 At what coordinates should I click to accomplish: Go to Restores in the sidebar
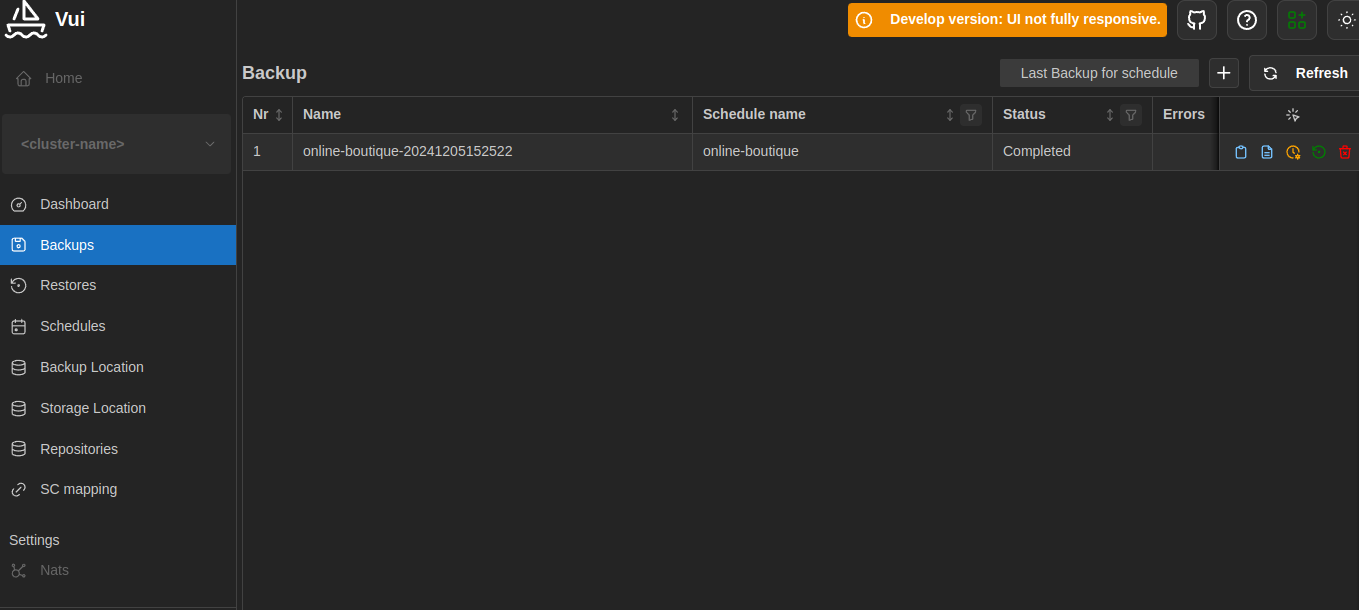(68, 285)
